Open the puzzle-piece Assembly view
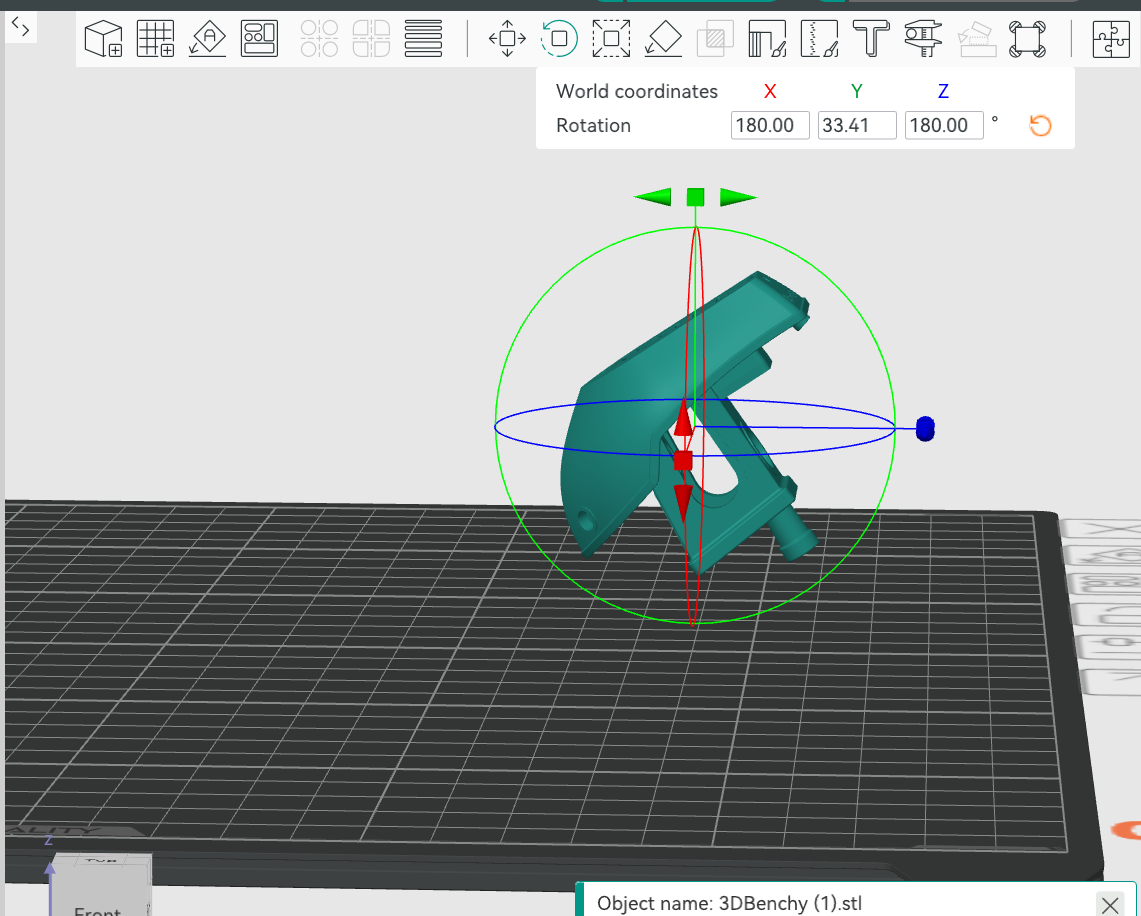The width and height of the screenshot is (1141, 916). click(1111, 39)
